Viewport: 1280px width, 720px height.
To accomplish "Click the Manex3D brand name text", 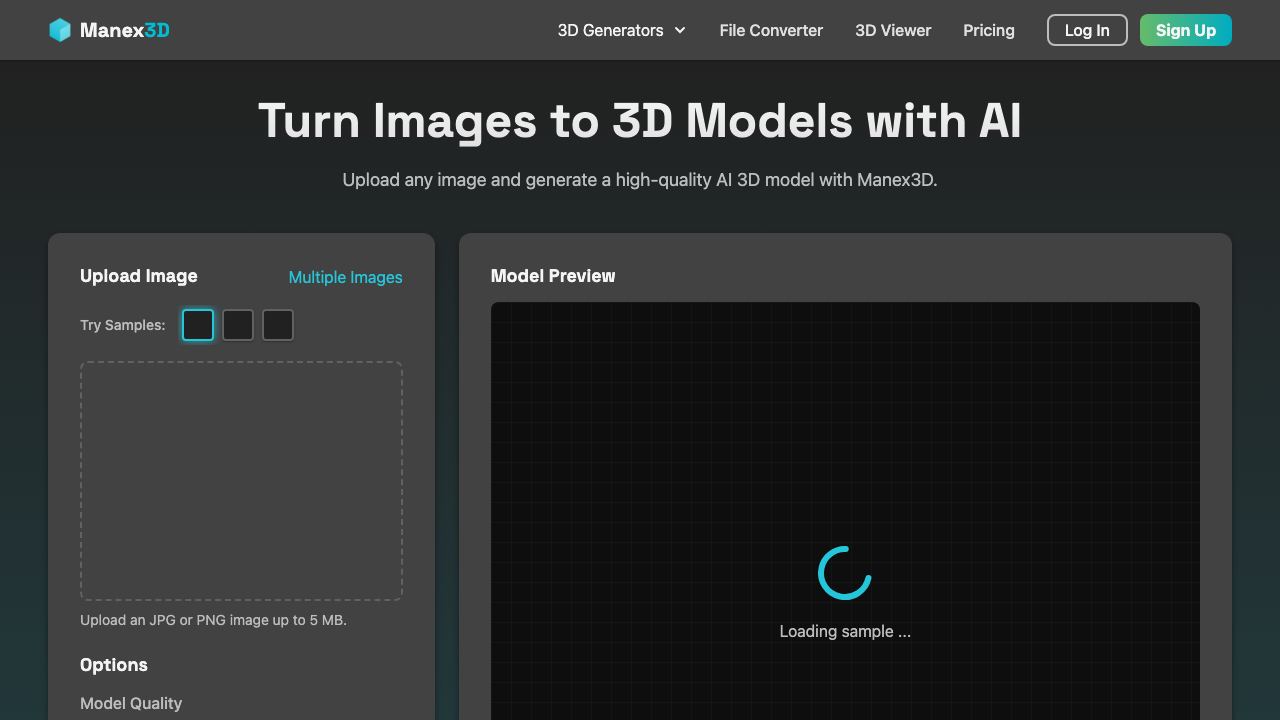I will (125, 30).
